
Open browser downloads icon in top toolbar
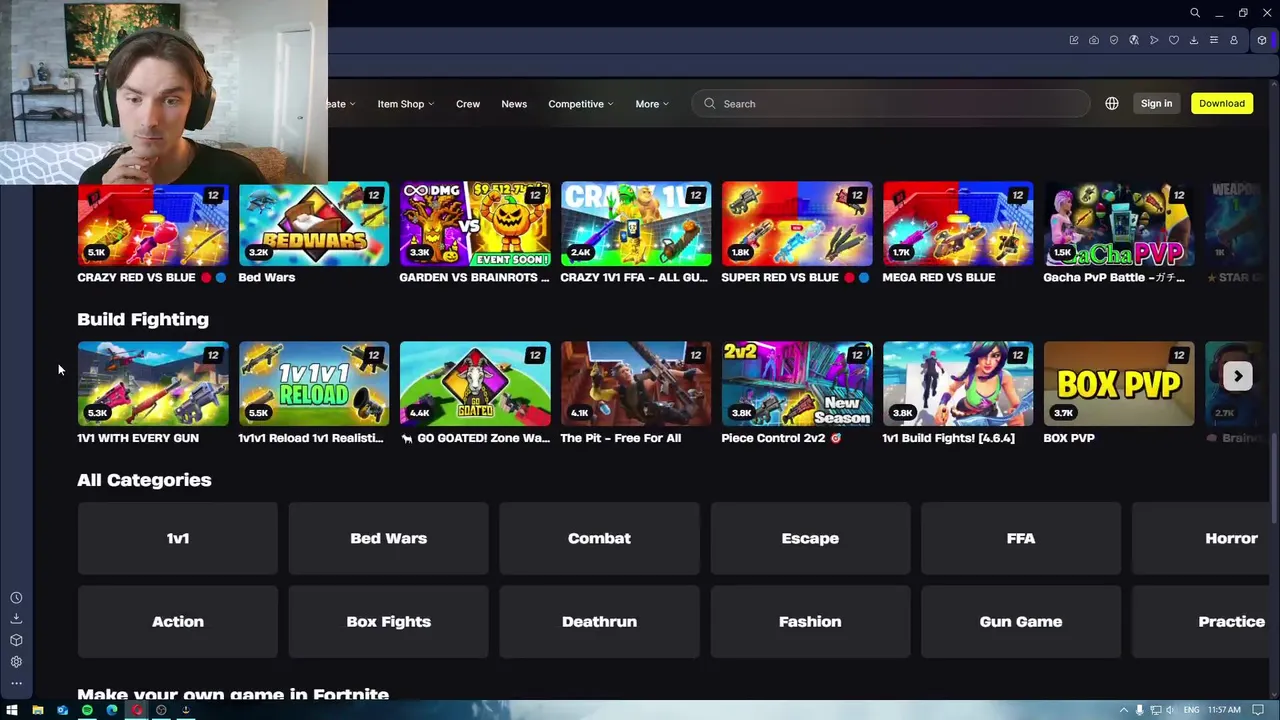pyautogui.click(x=1194, y=40)
